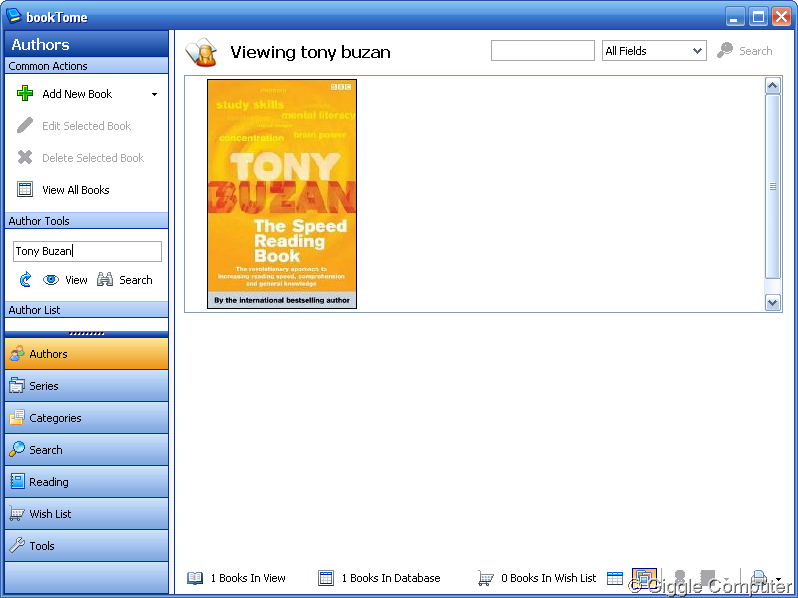Click the pencil Edit Selected Book icon
Image resolution: width=798 pixels, height=598 pixels.
click(25, 126)
